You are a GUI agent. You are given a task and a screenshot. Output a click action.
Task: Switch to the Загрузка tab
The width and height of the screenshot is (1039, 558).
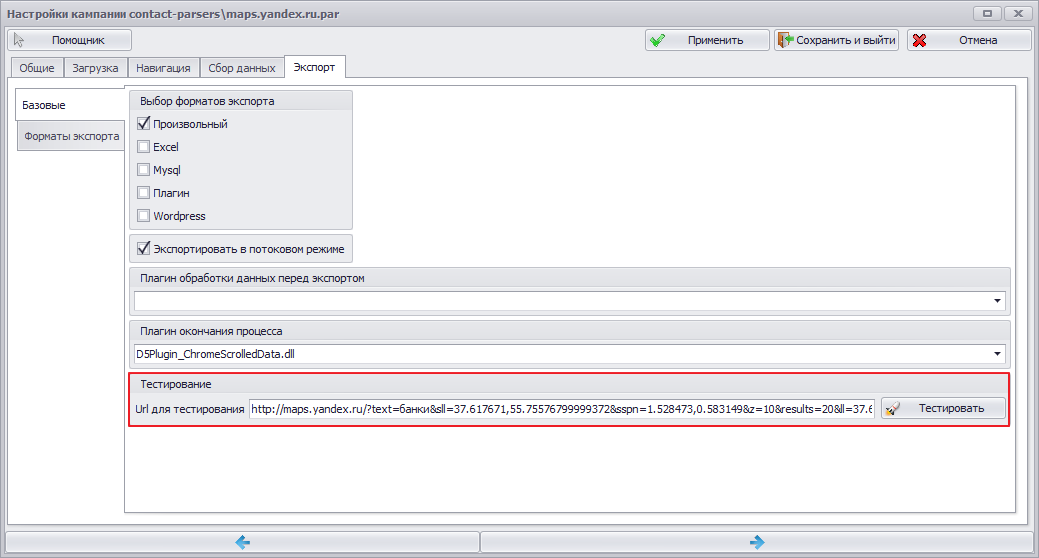click(95, 68)
